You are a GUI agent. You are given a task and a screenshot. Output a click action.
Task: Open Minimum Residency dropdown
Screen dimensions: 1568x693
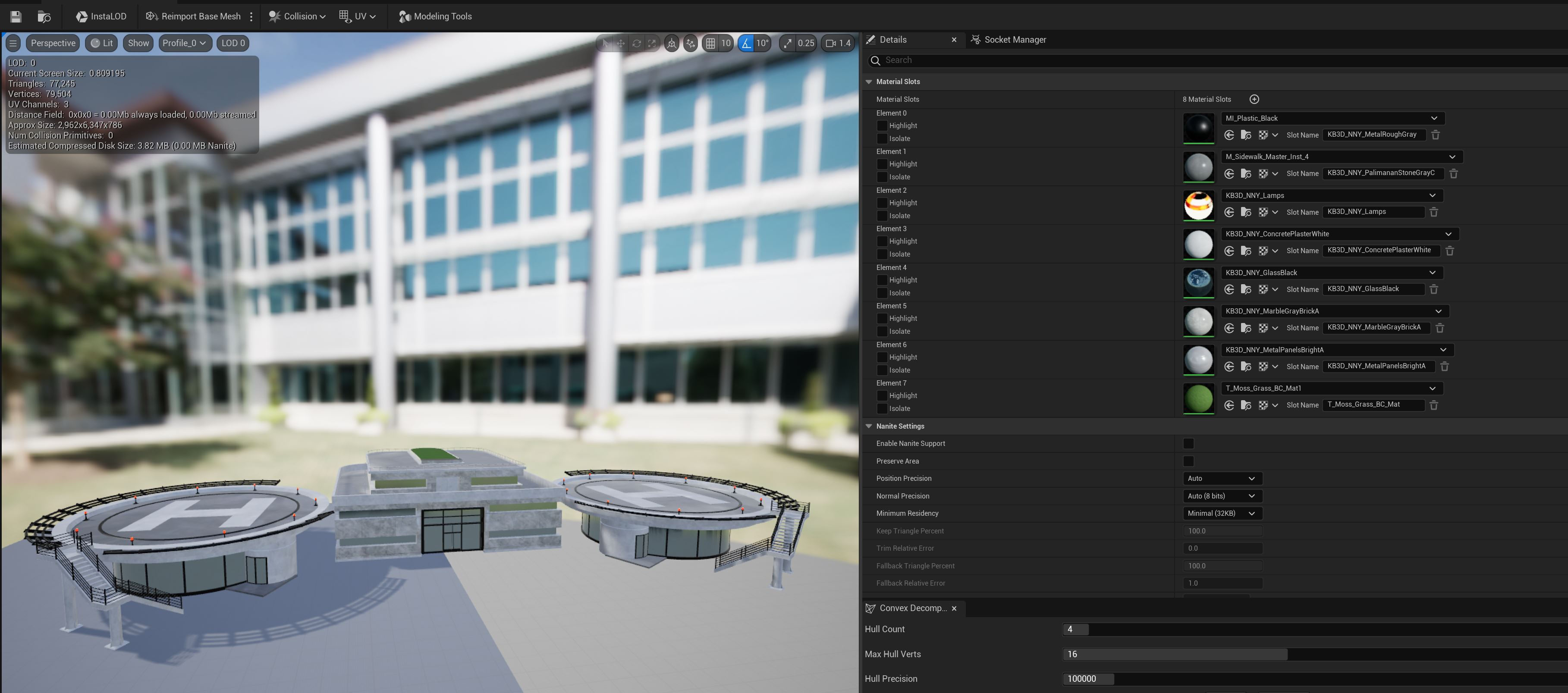[x=1222, y=514]
